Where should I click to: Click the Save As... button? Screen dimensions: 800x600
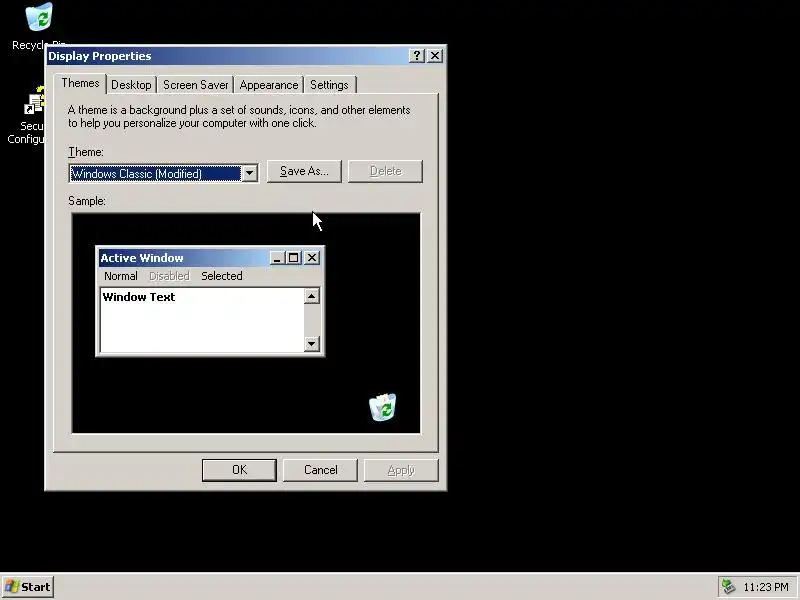304,171
